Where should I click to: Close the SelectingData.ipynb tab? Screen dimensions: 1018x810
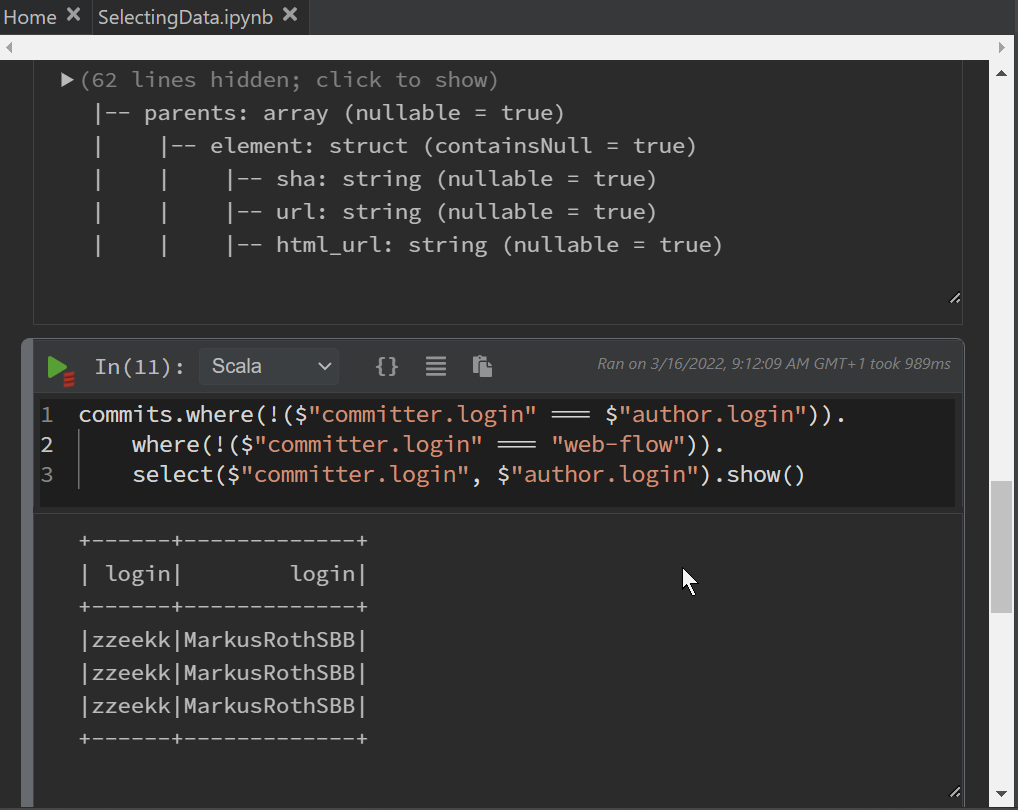[x=290, y=15]
